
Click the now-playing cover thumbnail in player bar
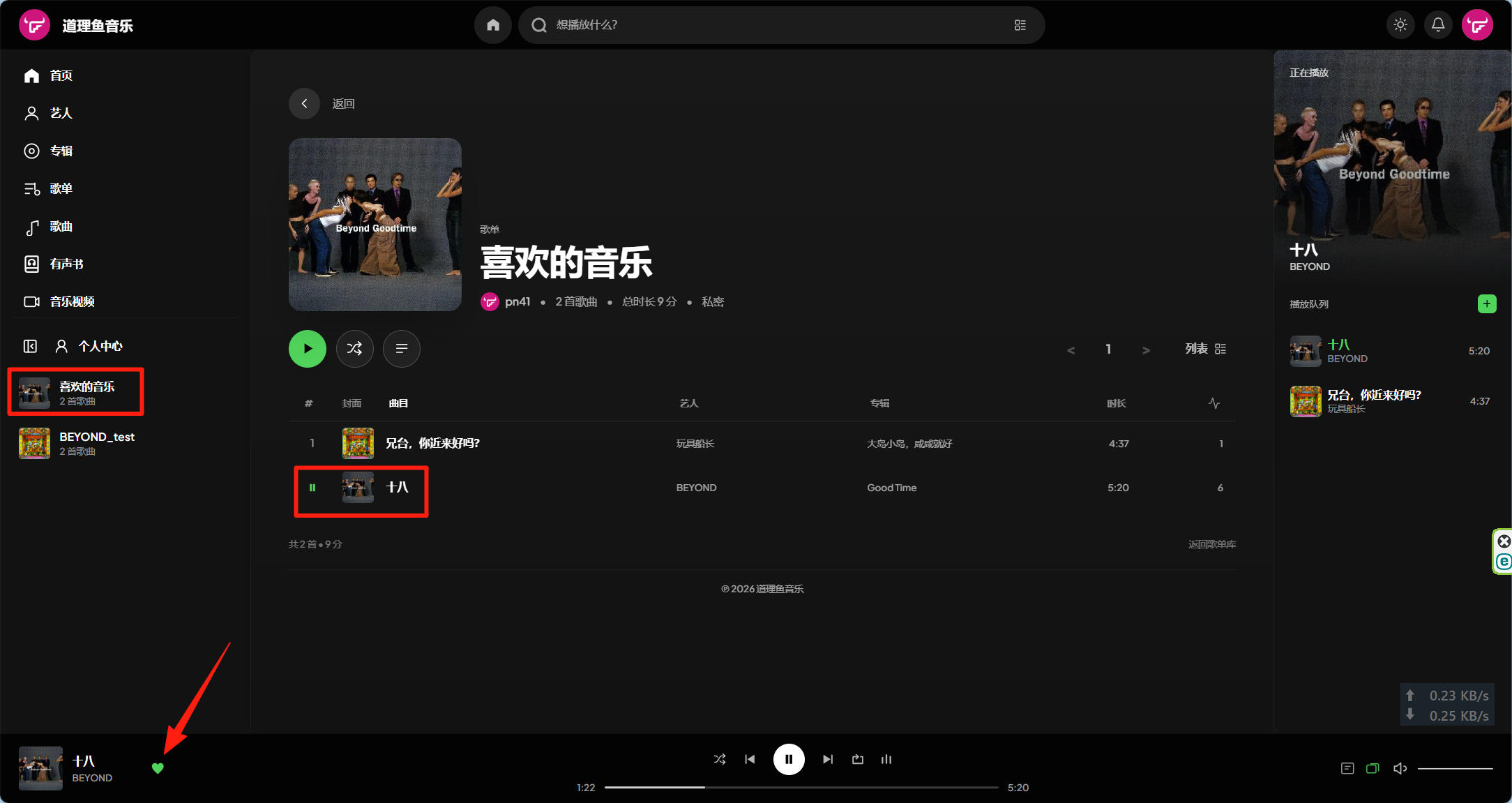click(40, 768)
